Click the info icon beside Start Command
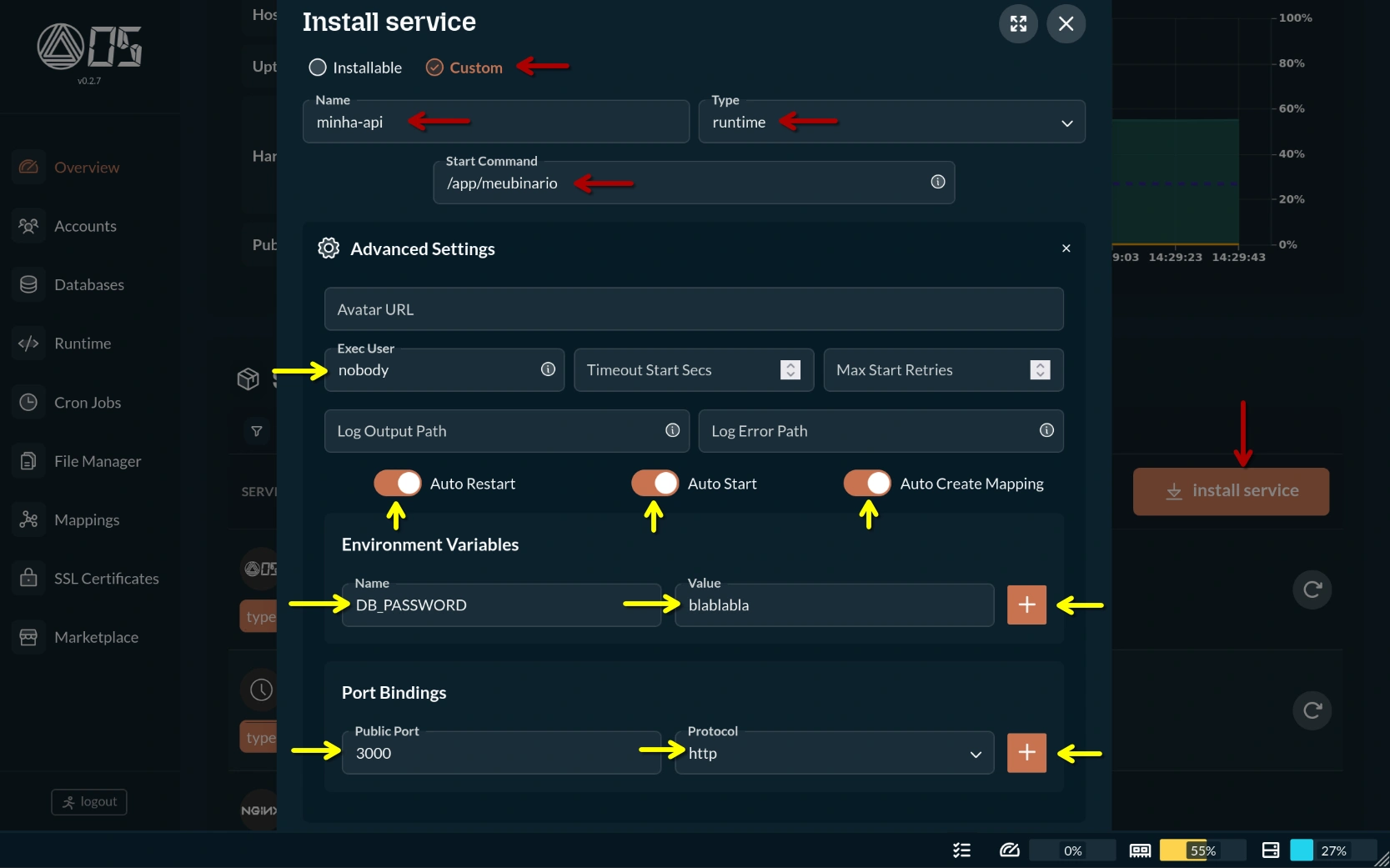 click(937, 182)
